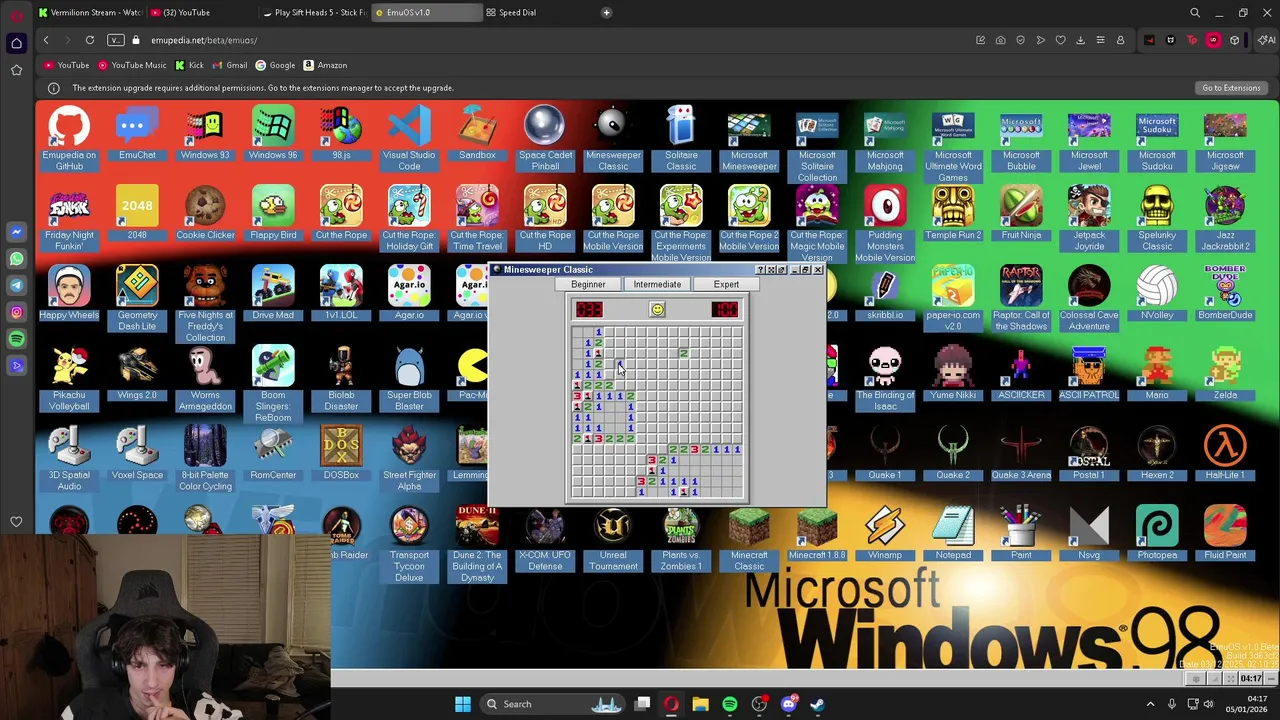Click Go to Extensions button
The height and width of the screenshot is (720, 1280).
pos(1231,88)
